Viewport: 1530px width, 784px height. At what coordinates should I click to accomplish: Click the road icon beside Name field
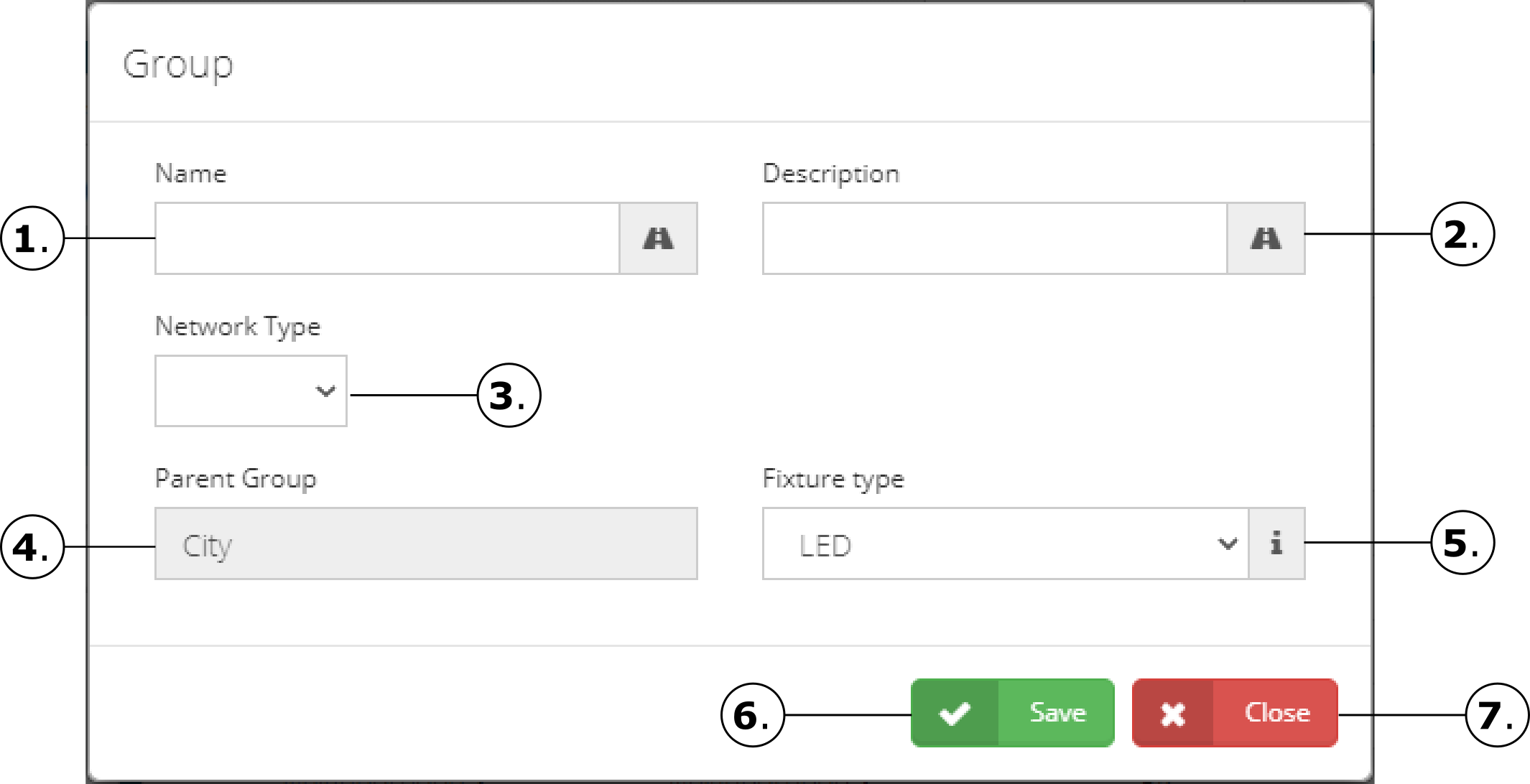[658, 238]
